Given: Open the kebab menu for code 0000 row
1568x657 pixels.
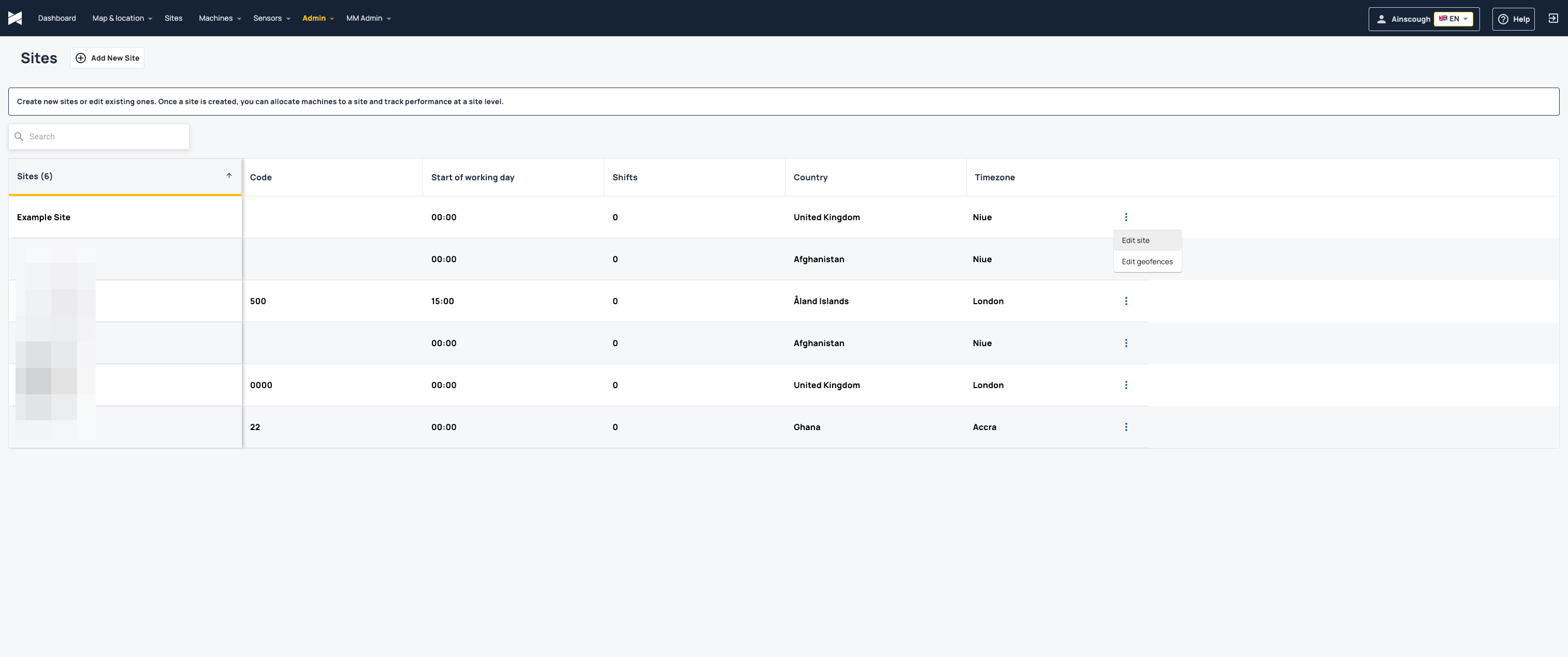Looking at the screenshot, I should [1126, 385].
